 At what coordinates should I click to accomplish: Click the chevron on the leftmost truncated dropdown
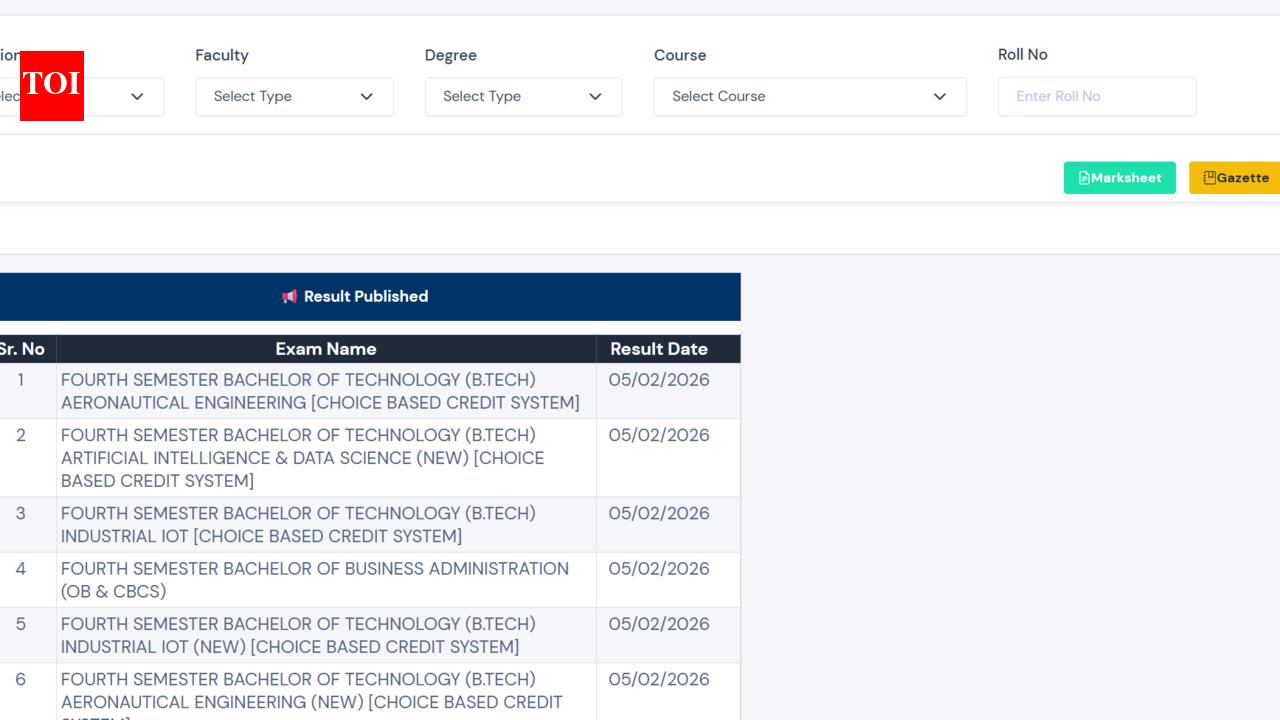137,97
